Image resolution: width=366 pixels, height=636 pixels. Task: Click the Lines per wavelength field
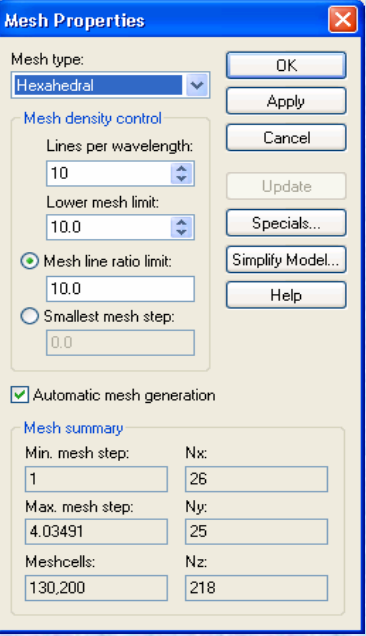tap(109, 174)
